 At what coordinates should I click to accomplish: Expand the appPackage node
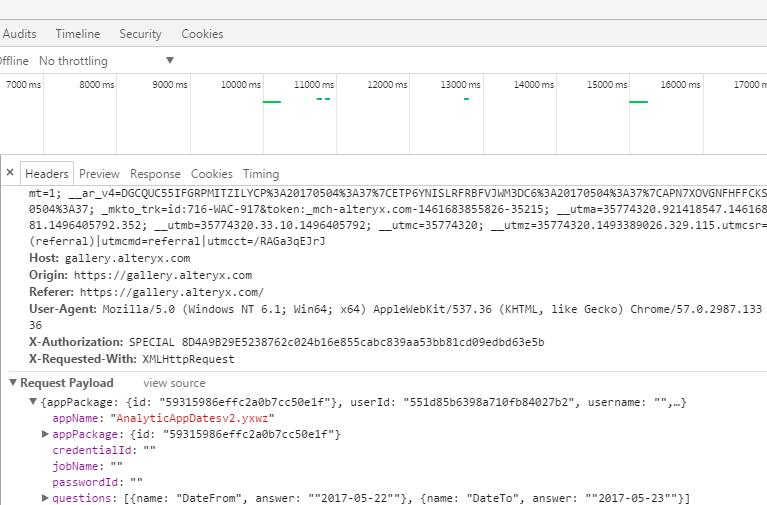tap(45, 434)
